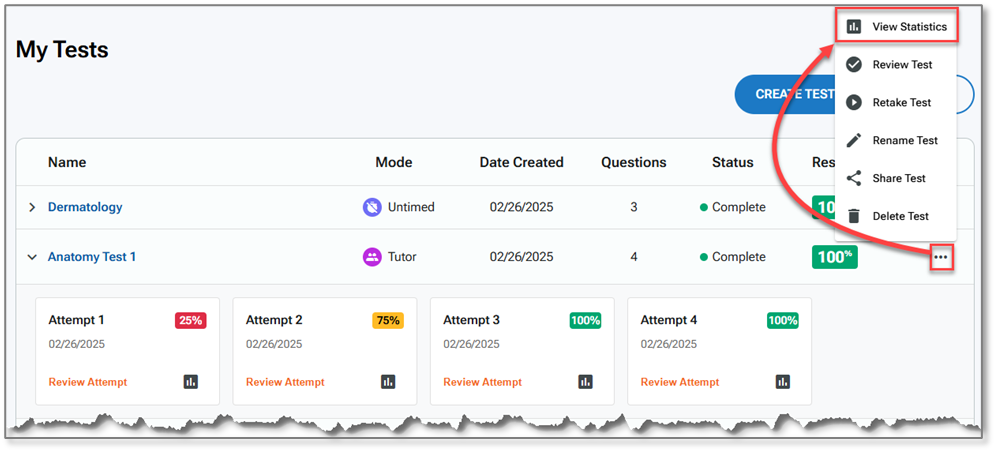Click Review Attempt under Attempt 1
The image size is (996, 452).
click(87, 382)
